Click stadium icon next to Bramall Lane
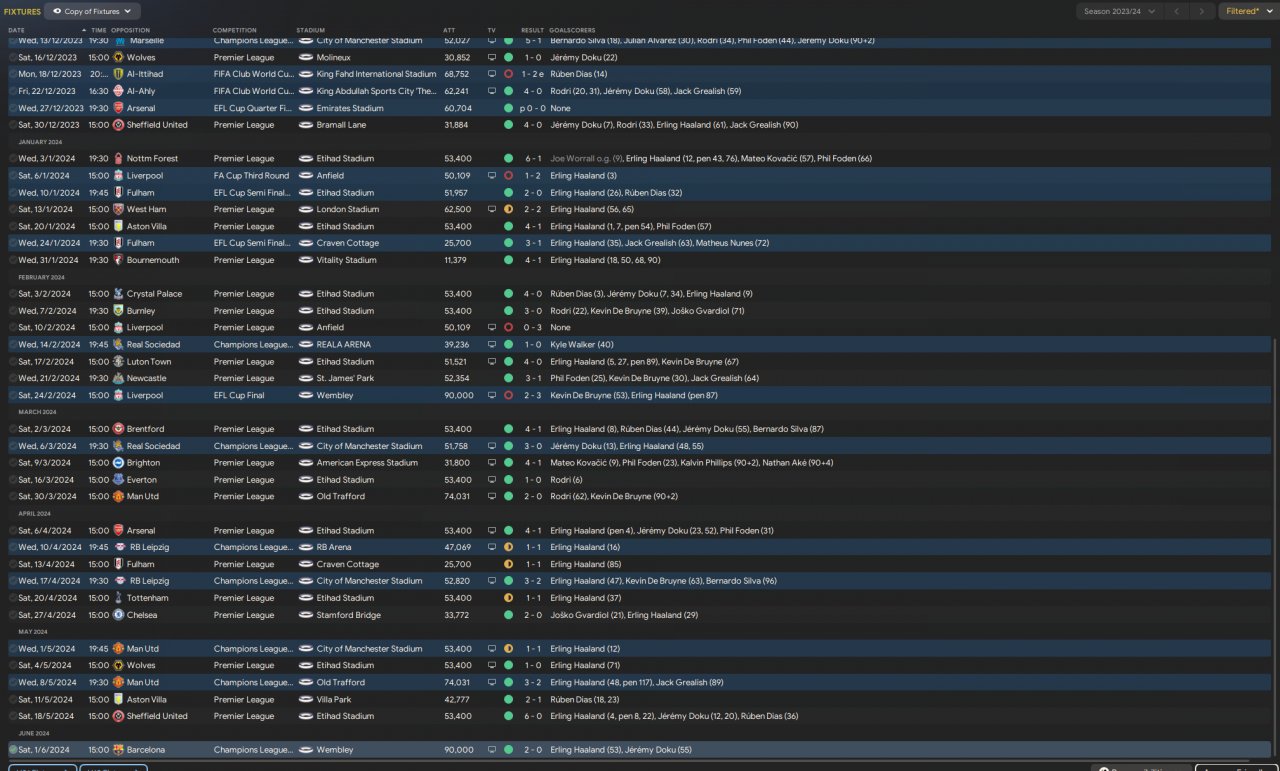The width and height of the screenshot is (1280, 771). tap(306, 125)
